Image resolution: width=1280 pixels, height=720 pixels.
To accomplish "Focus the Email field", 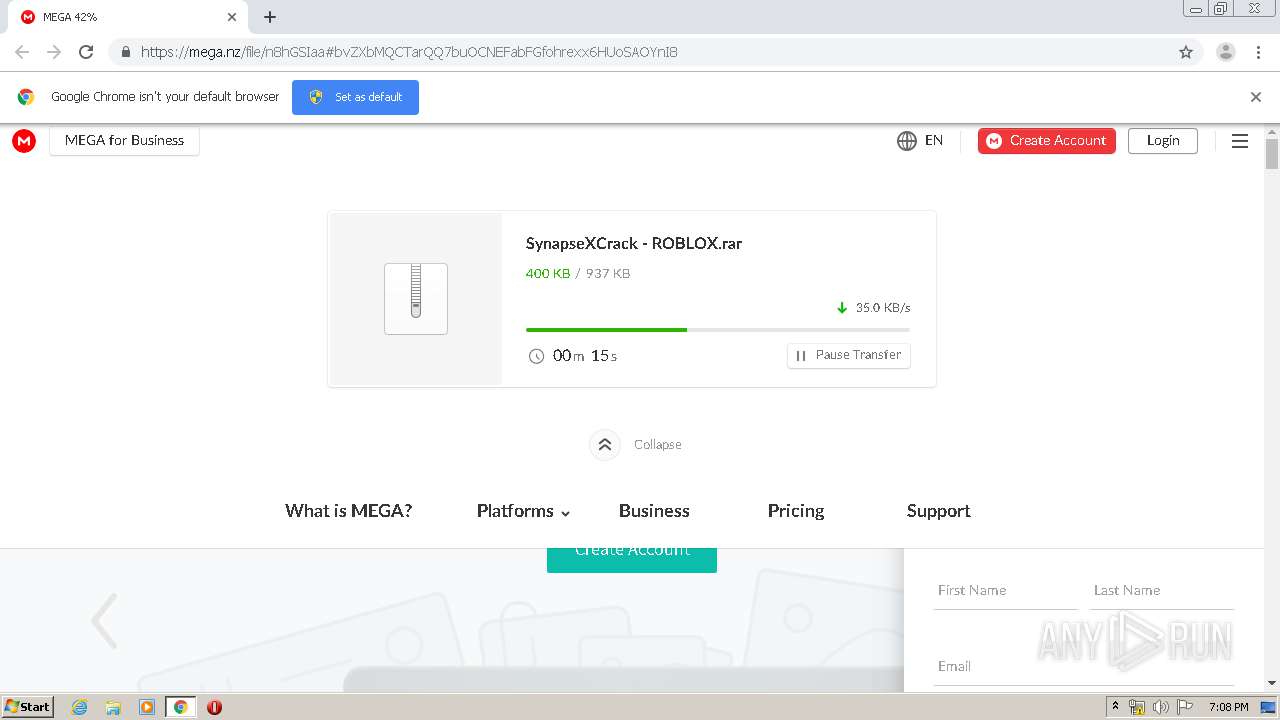I will pos(1084,666).
